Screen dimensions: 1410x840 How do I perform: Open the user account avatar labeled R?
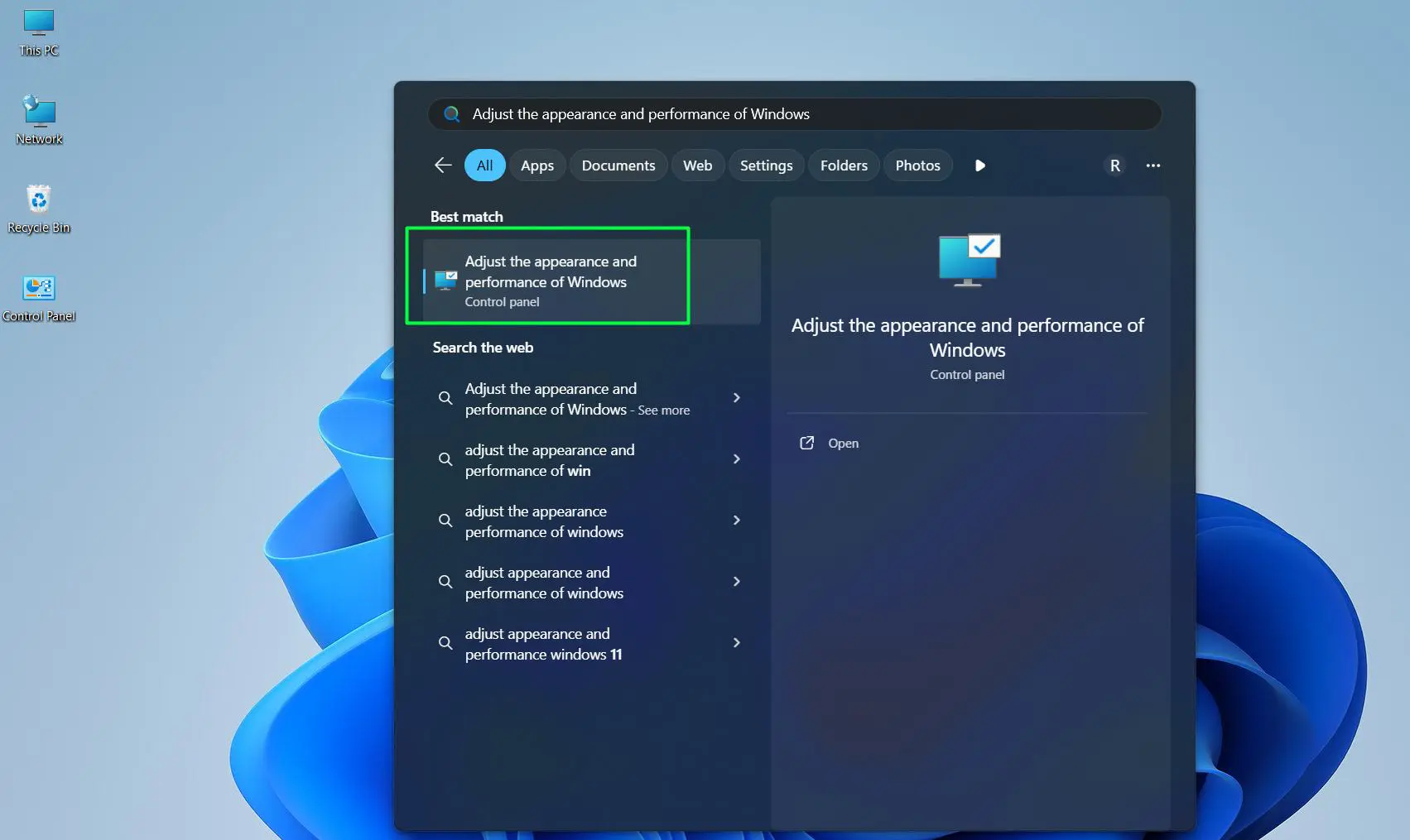point(1114,165)
